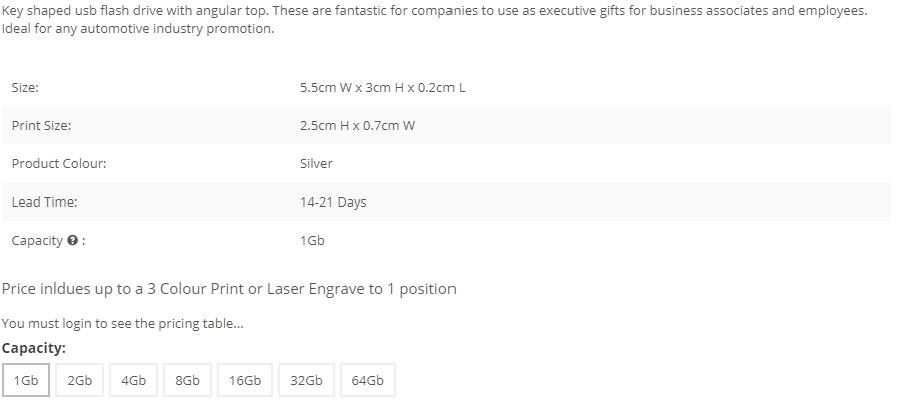Click the 'You must login' pricing message
This screenshot has height=402, width=898.
[x=123, y=324]
